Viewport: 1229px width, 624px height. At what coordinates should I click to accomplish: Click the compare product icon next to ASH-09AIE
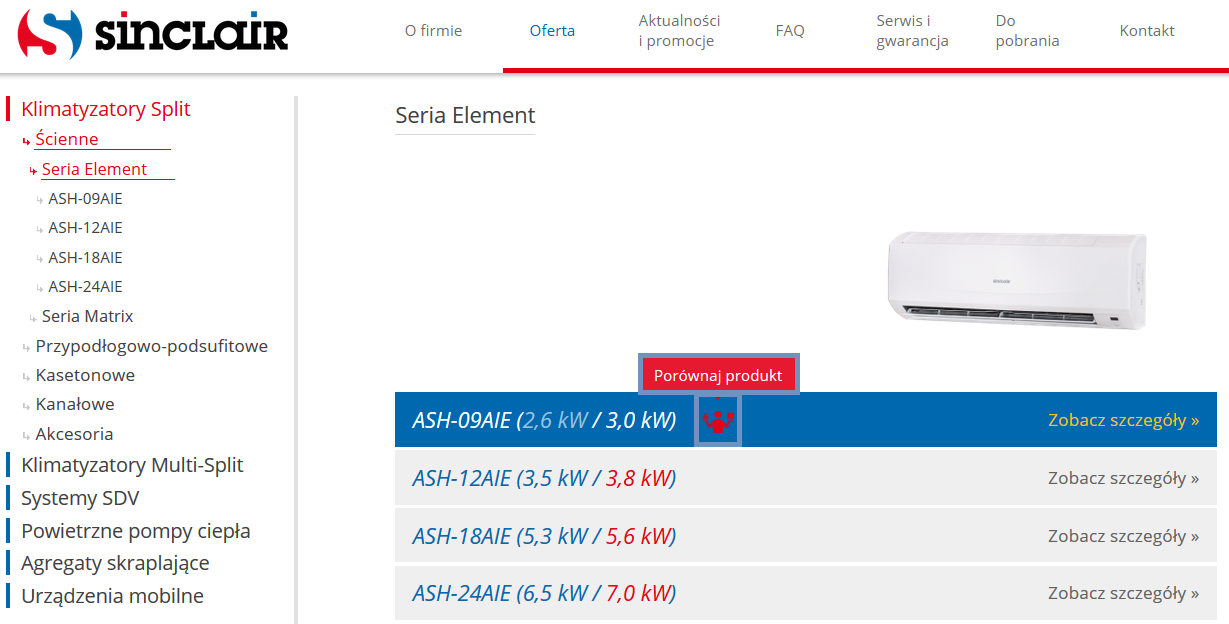(718, 420)
